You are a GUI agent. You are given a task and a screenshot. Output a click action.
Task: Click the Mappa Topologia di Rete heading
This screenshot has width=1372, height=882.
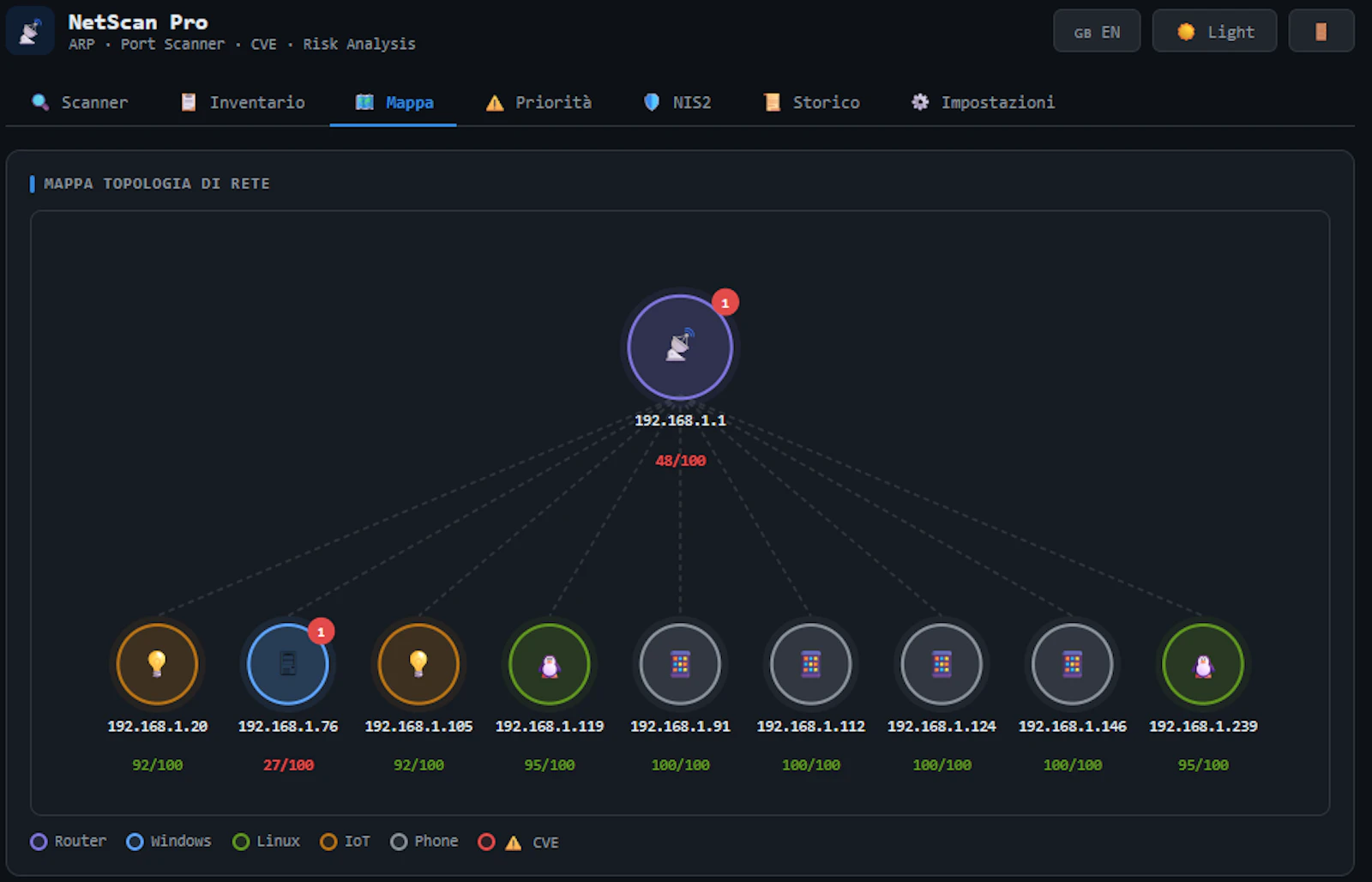156,184
